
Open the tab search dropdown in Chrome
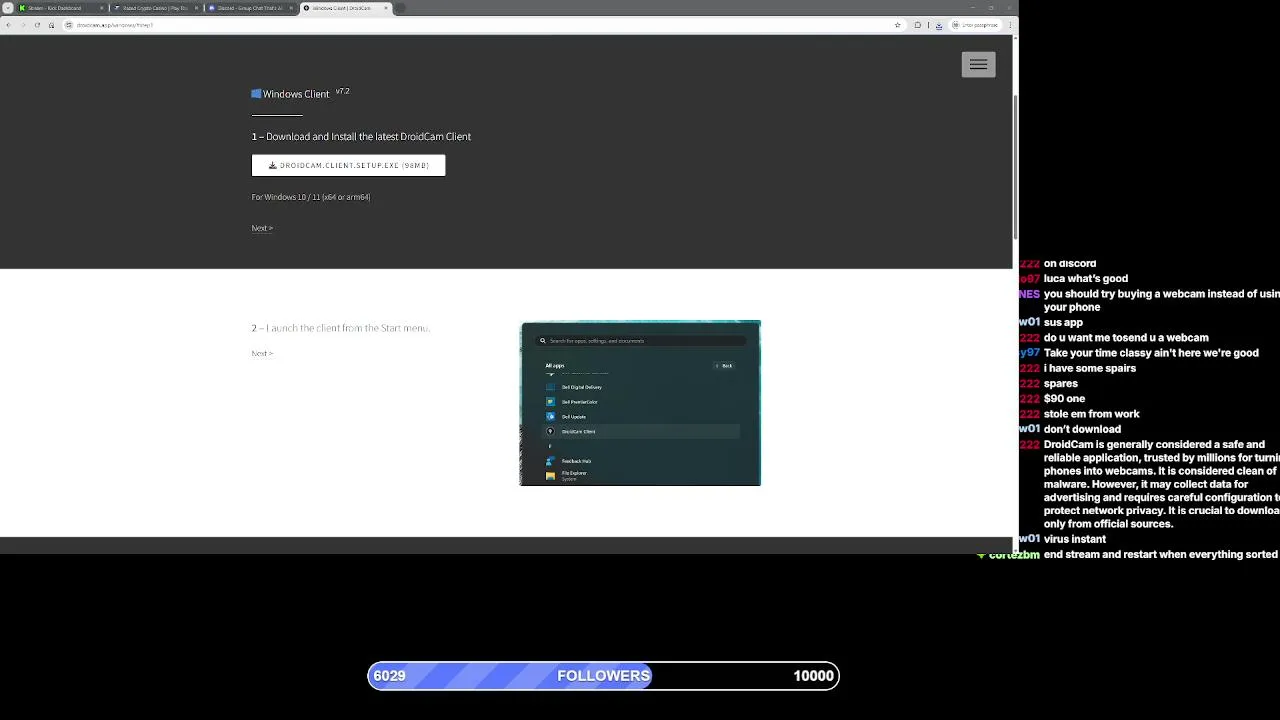[x=8, y=8]
